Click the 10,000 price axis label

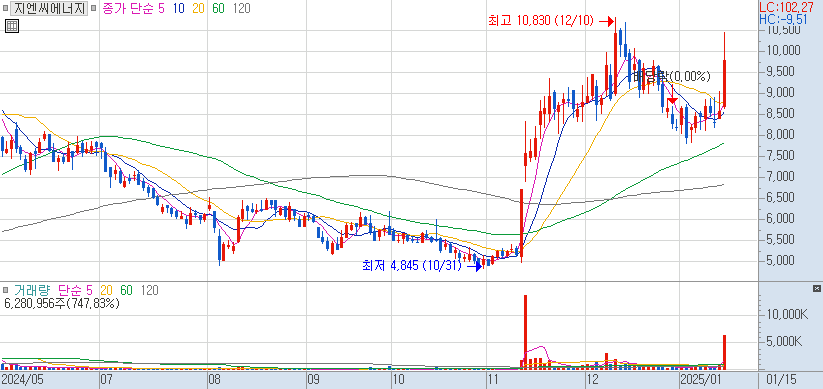pos(784,51)
